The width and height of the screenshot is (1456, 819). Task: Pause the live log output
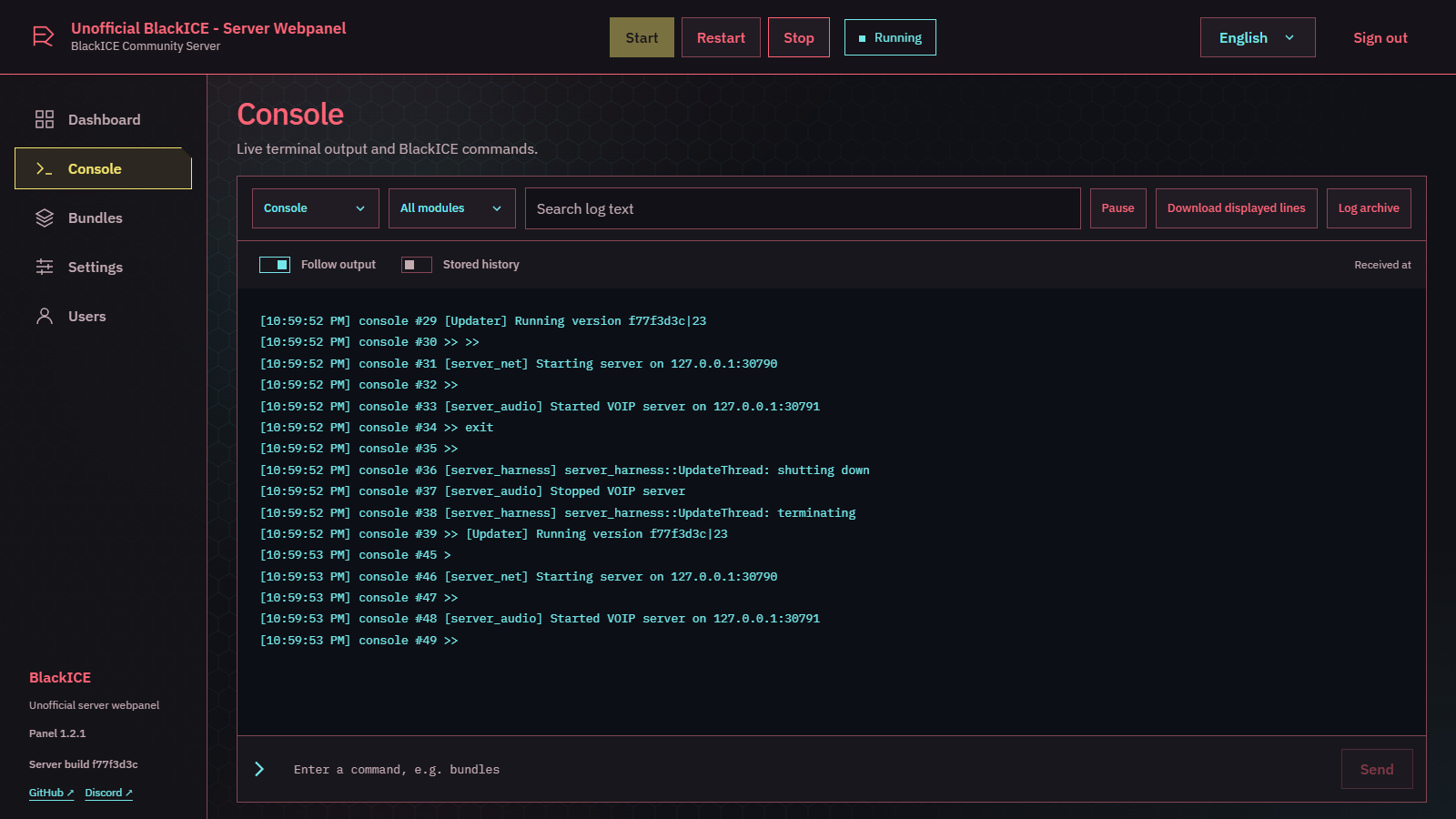pos(1117,208)
